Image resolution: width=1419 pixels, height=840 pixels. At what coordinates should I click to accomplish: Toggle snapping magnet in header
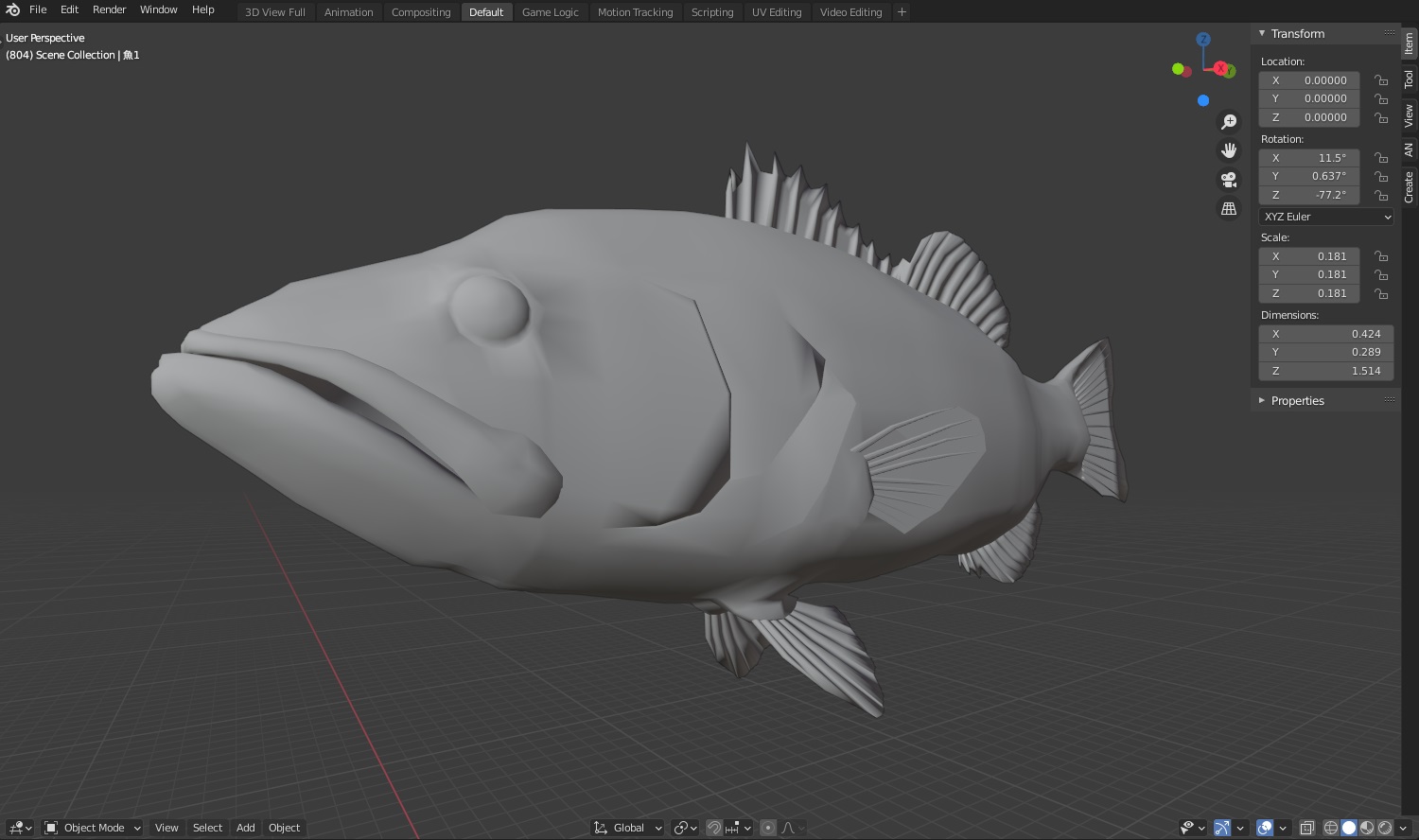pos(714,828)
